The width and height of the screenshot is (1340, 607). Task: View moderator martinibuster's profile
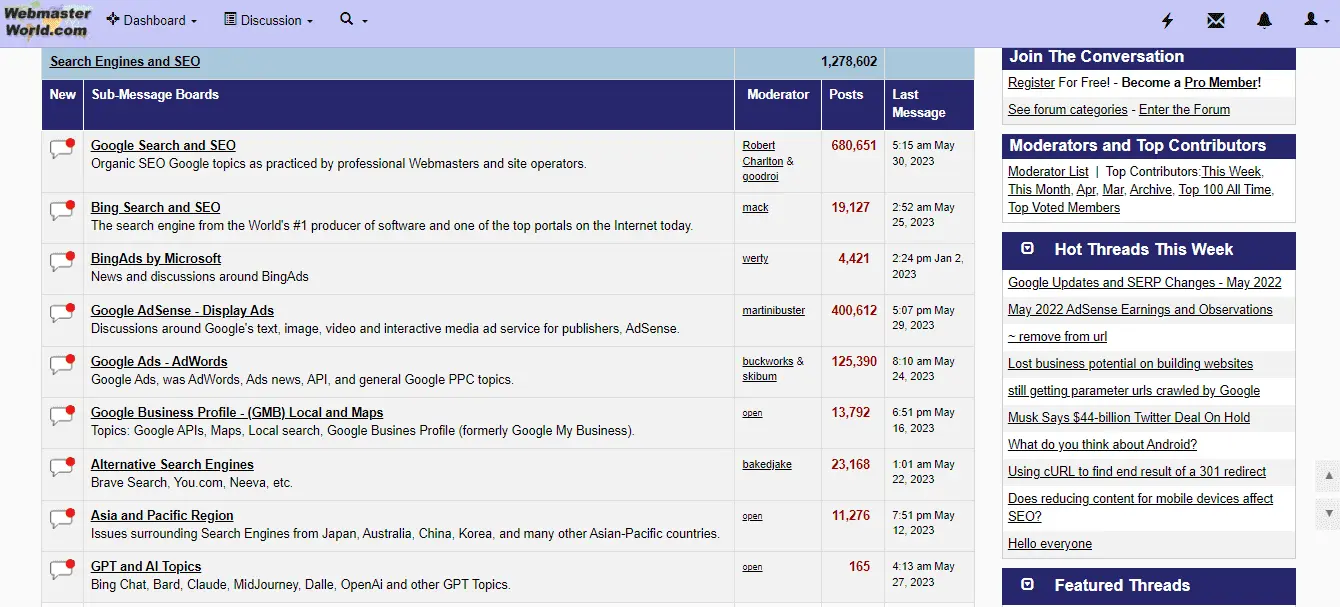pyautogui.click(x=773, y=311)
